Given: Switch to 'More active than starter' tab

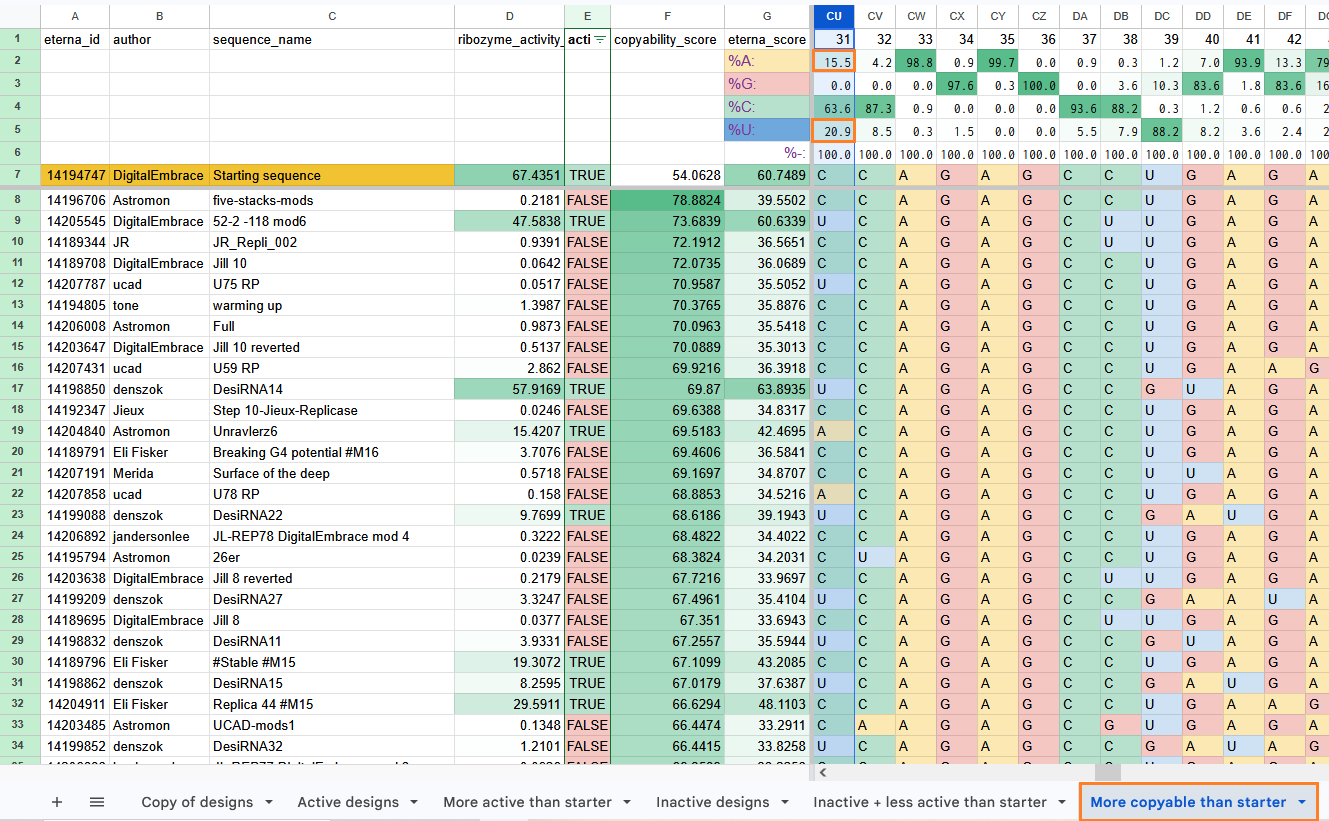Looking at the screenshot, I should [x=527, y=802].
